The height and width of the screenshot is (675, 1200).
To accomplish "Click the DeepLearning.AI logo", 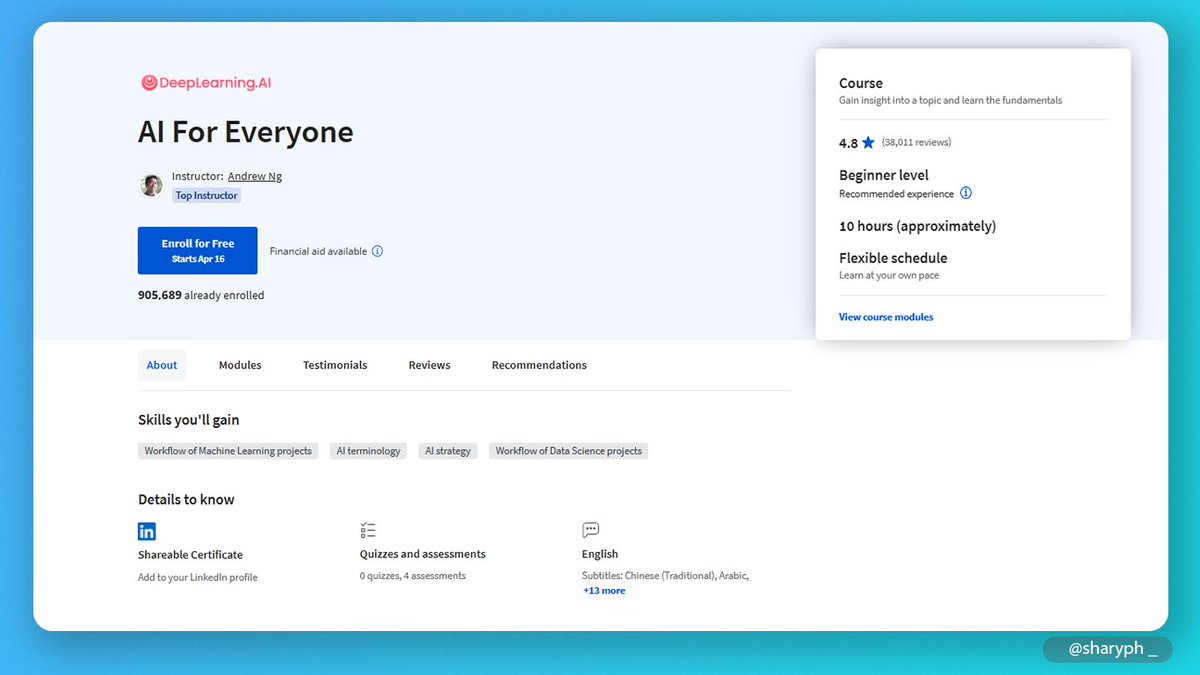I will click(x=206, y=83).
